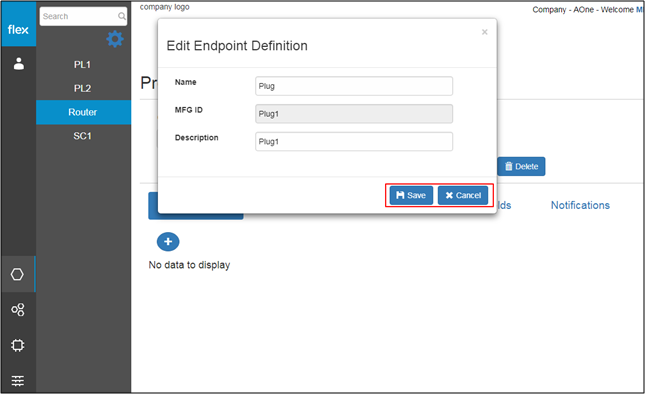This screenshot has height=394, width=645.
Task: Click the blue plus add button
Action: pos(168,241)
